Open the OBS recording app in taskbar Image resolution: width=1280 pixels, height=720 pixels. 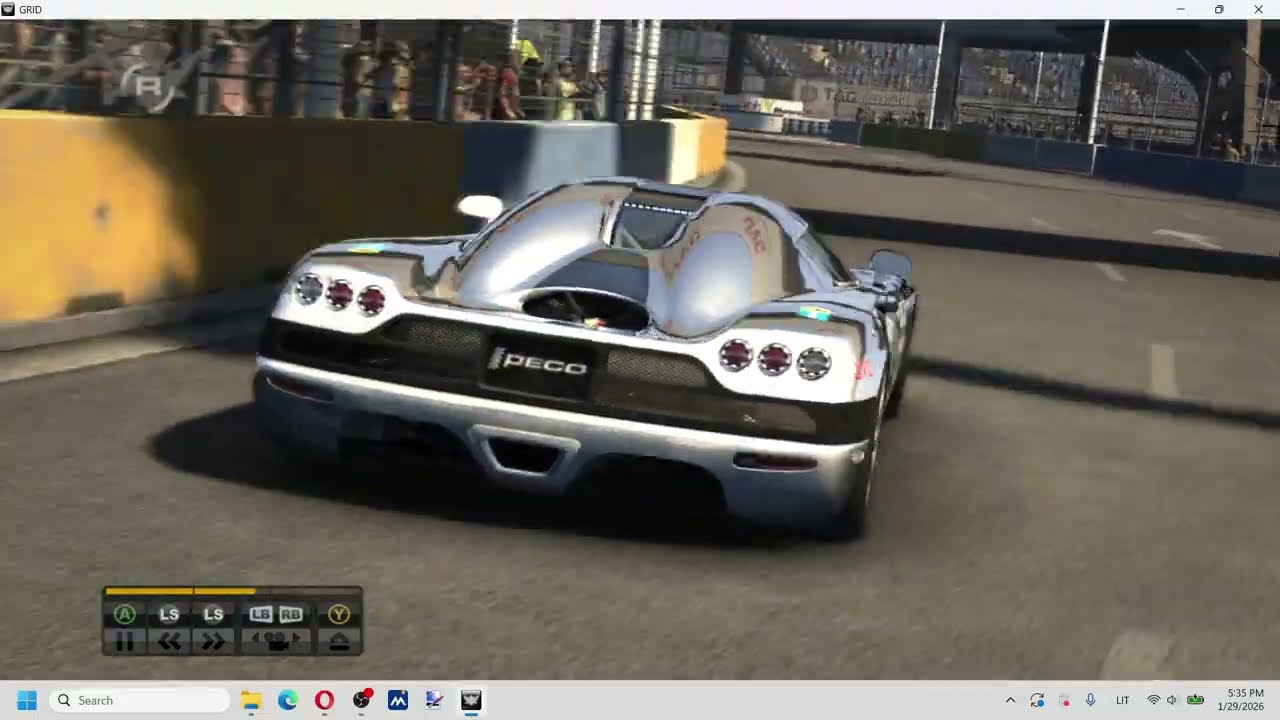tap(361, 700)
